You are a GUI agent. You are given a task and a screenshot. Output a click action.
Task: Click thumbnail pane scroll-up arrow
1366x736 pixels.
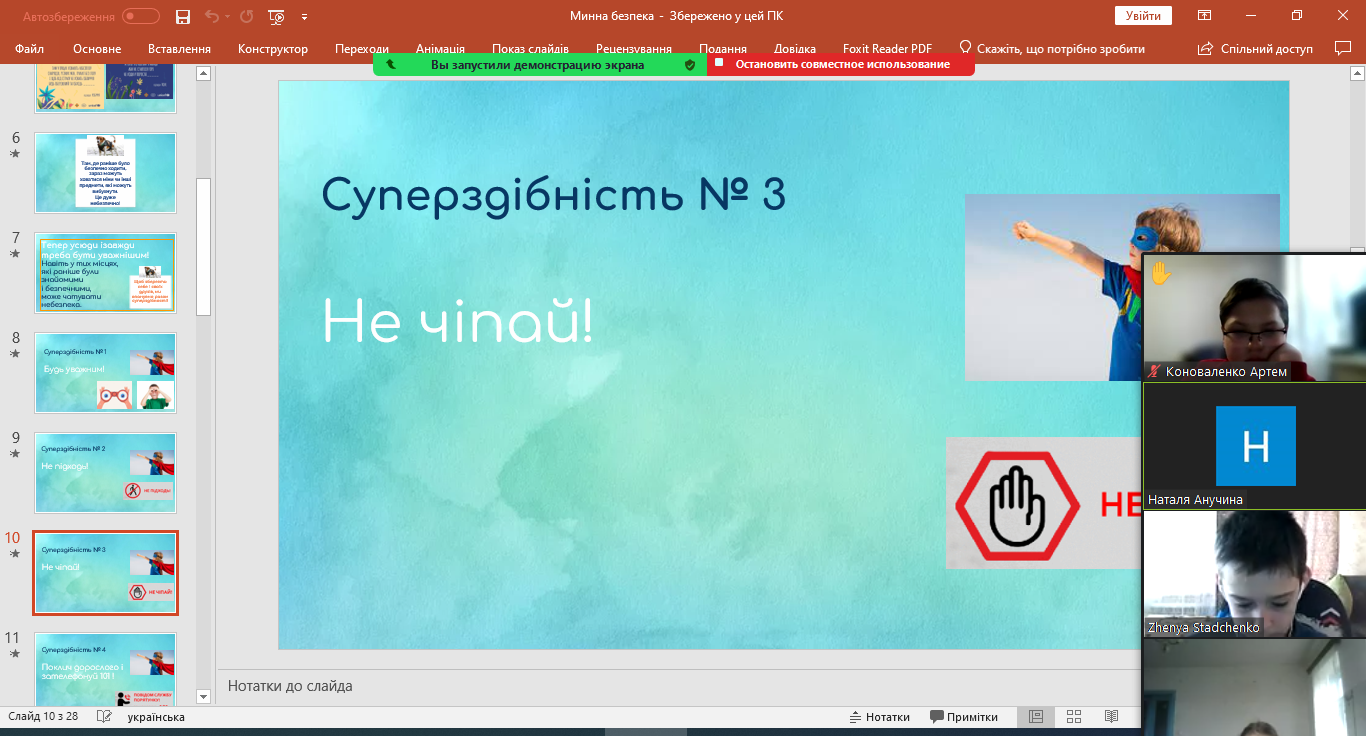pyautogui.click(x=203, y=73)
